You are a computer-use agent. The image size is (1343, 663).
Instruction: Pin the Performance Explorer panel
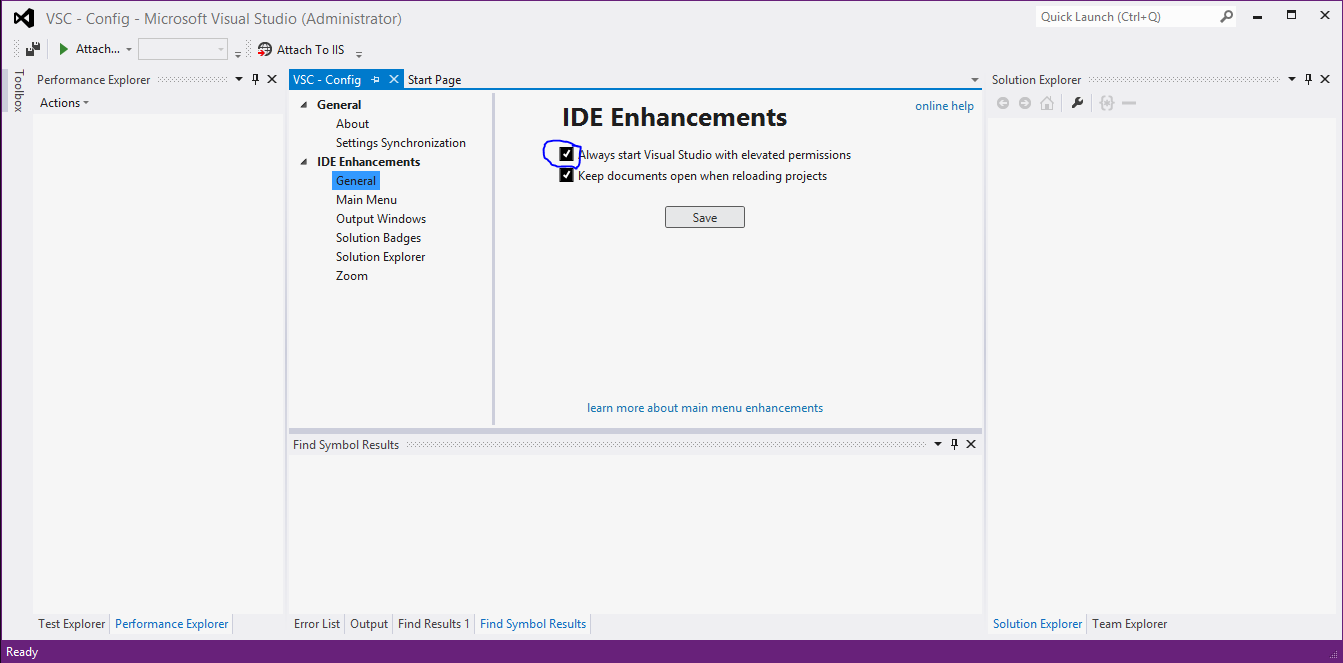coord(255,80)
